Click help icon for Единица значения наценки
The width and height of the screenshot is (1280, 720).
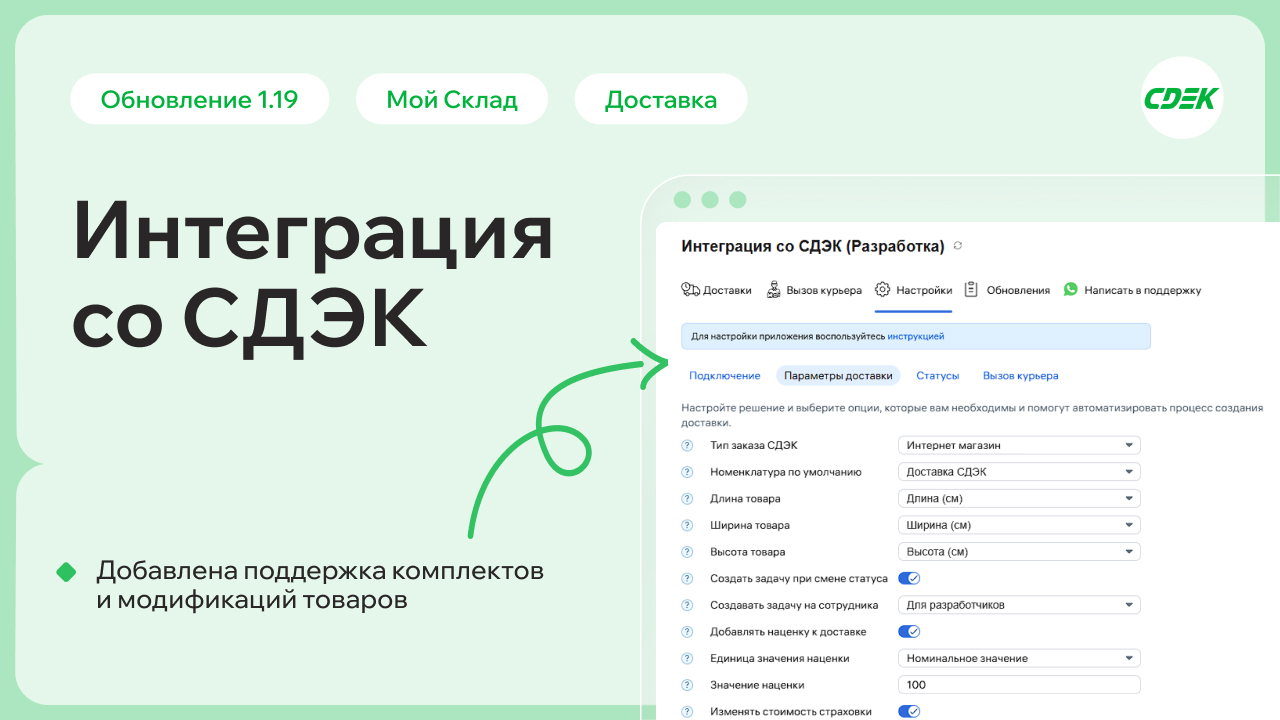pos(687,658)
